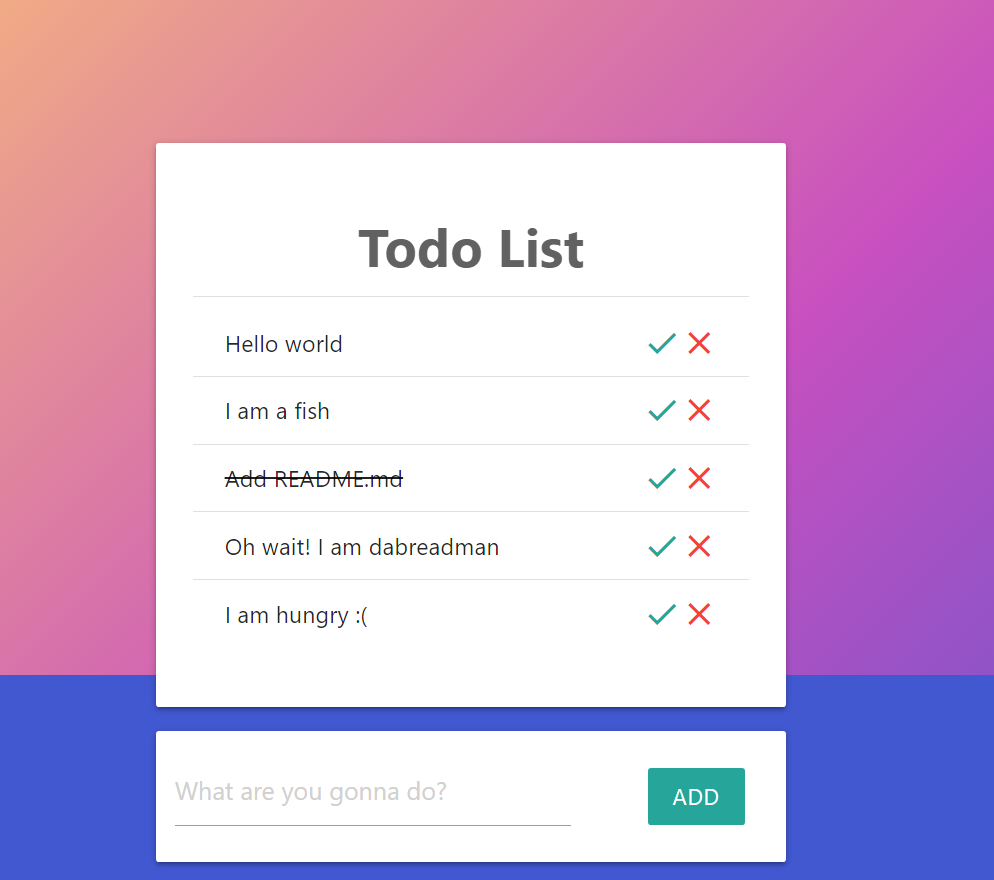The image size is (994, 880).
Task: Select the "I am a fish" text
Action: [x=277, y=411]
